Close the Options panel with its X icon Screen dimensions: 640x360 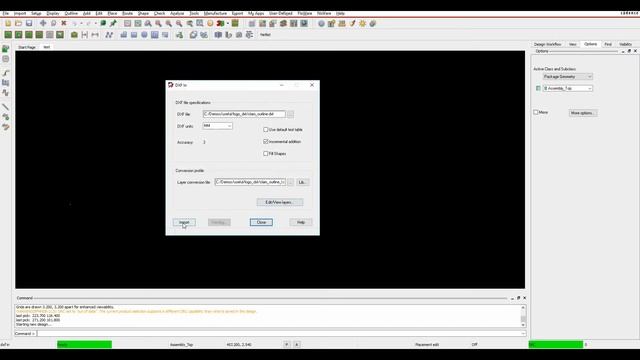tap(635, 51)
